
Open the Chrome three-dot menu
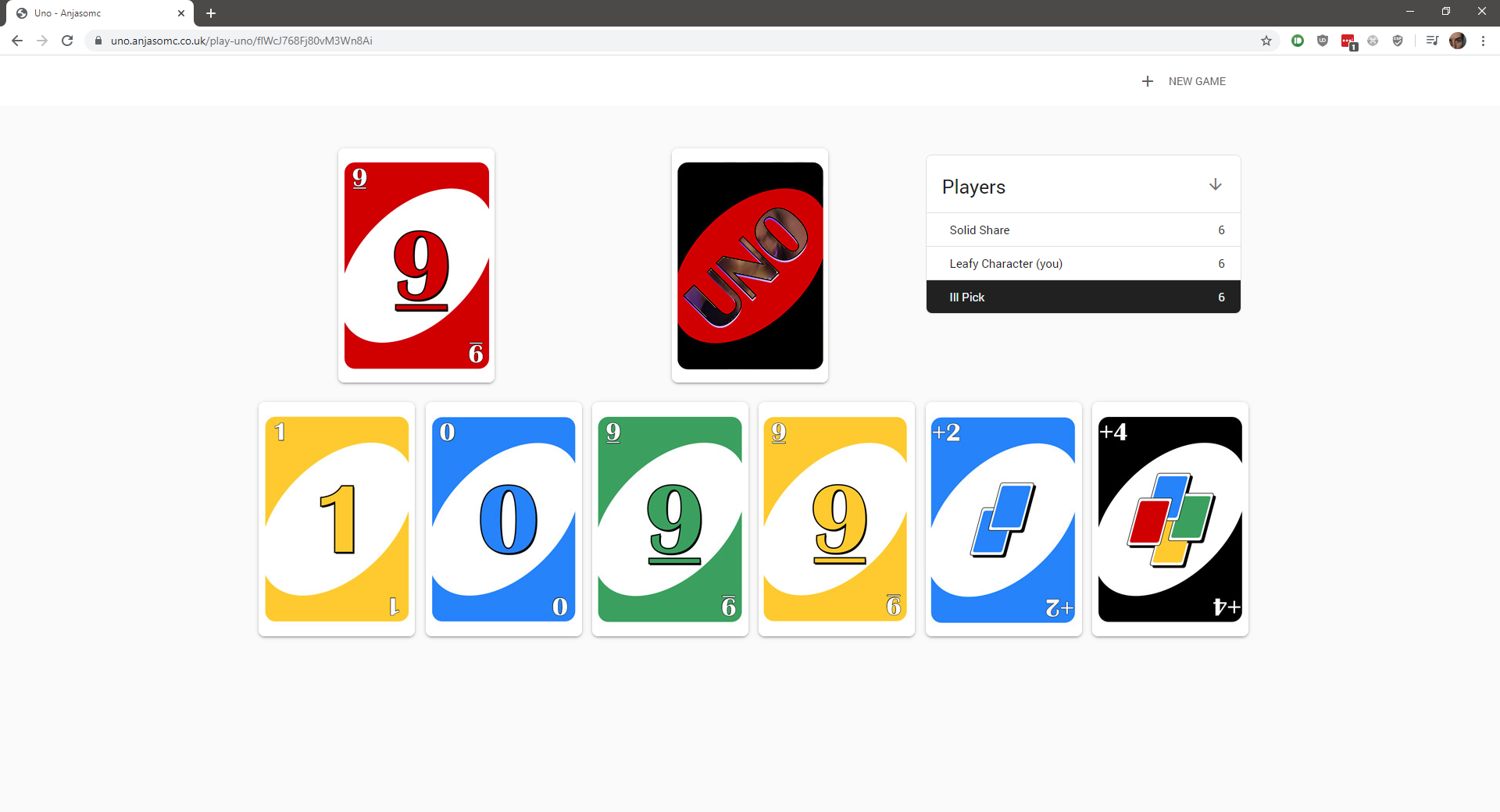click(x=1483, y=41)
